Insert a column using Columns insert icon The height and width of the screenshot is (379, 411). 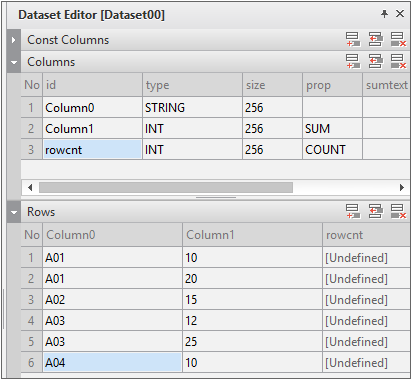tap(375, 61)
